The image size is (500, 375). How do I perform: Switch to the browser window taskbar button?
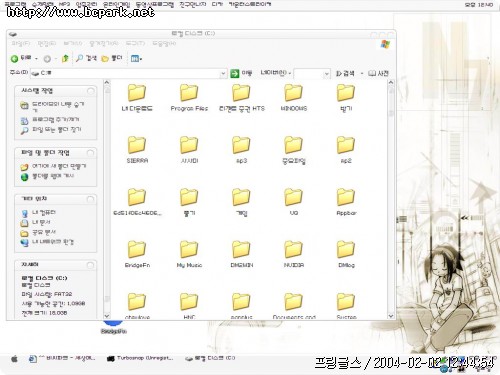click(x=62, y=358)
